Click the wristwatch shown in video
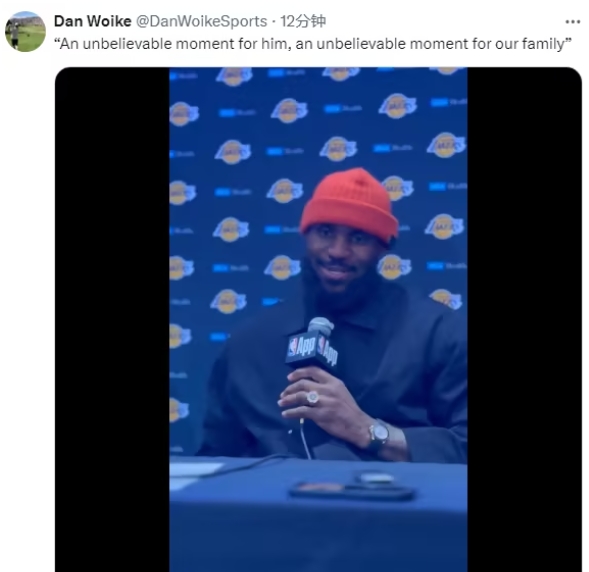589x572 pixels. pyautogui.click(x=379, y=434)
